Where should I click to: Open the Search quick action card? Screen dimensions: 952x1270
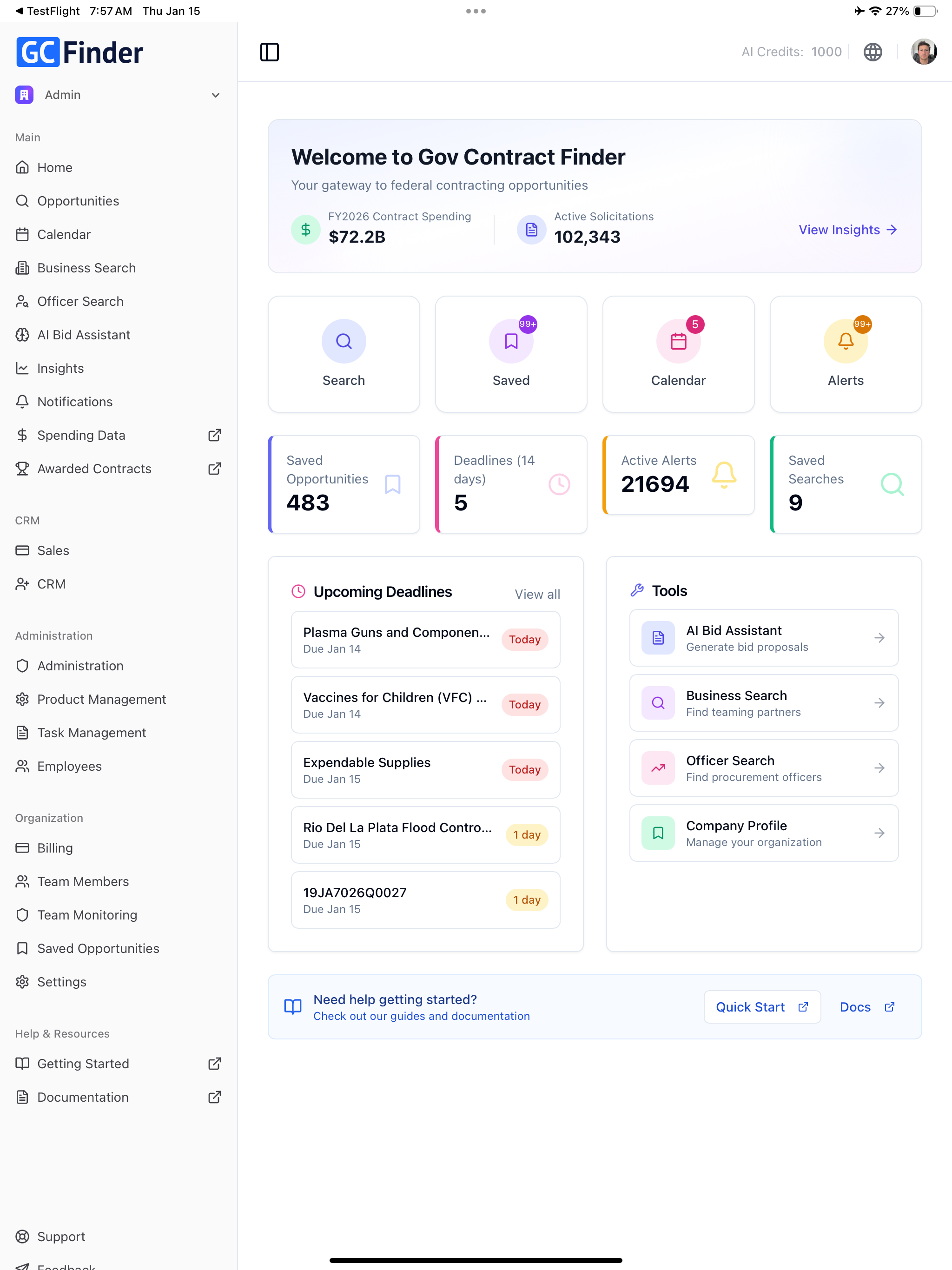pyautogui.click(x=344, y=354)
